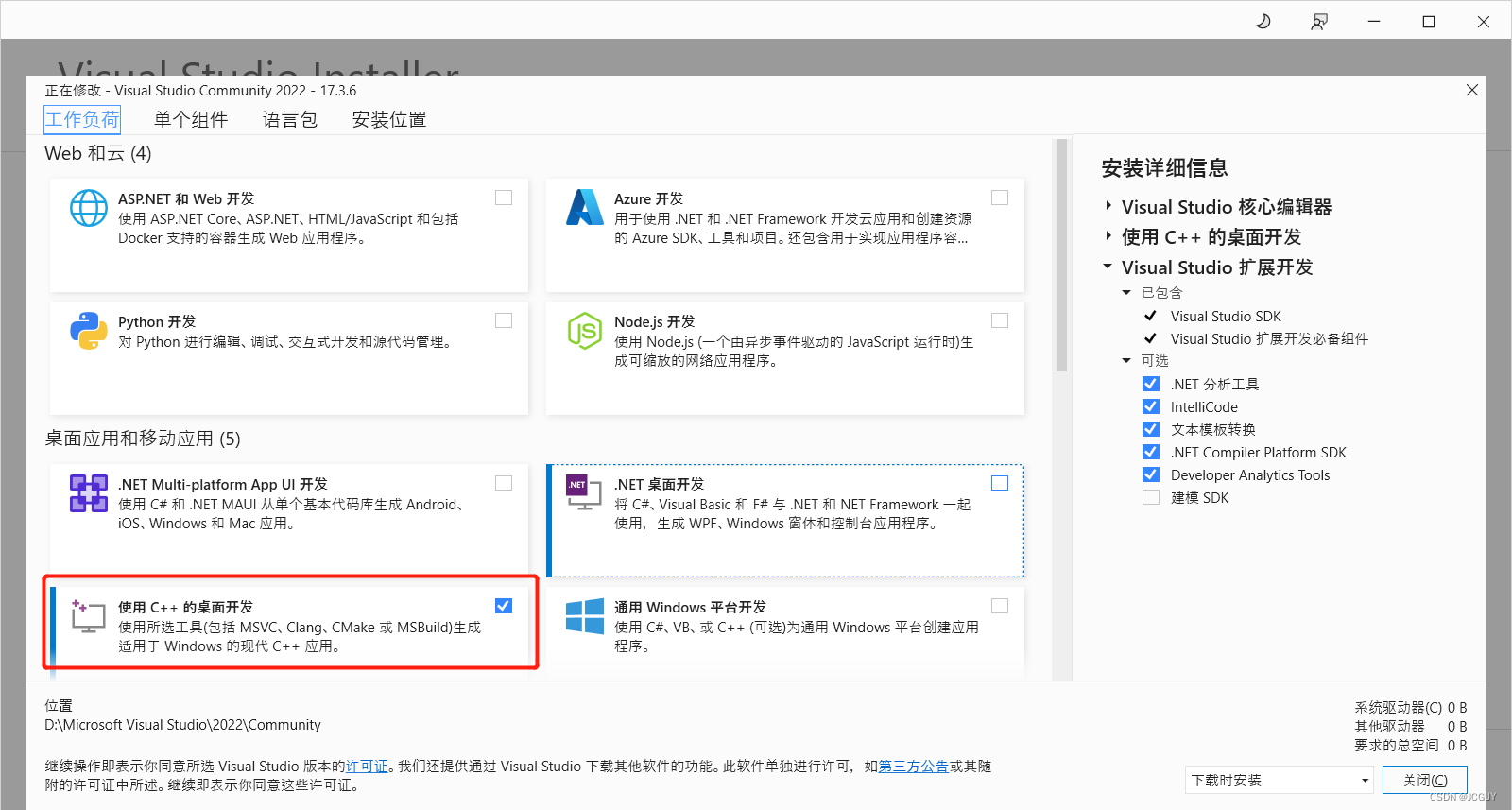Click the 要求的总空间 0 B text
The image size is (1512, 810).
click(1411, 746)
